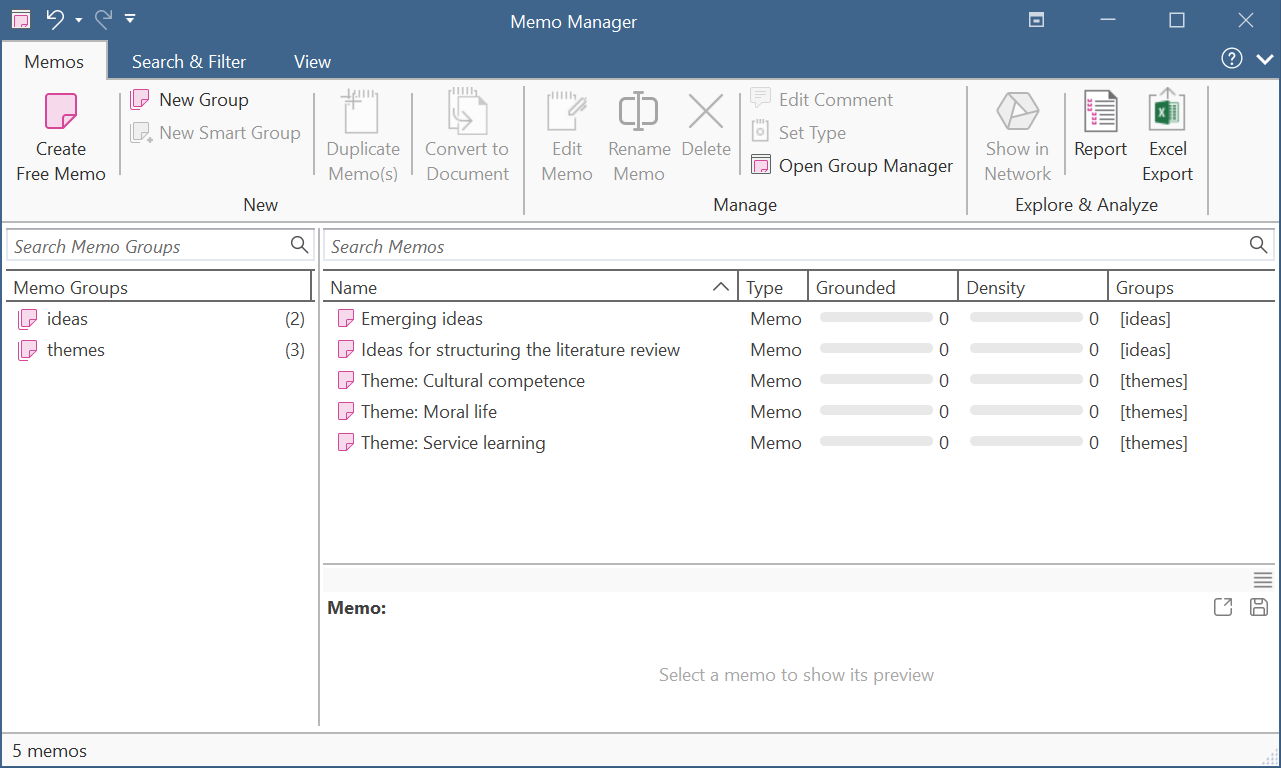Open the Report tool
The width and height of the screenshot is (1281, 768).
pos(1100,112)
